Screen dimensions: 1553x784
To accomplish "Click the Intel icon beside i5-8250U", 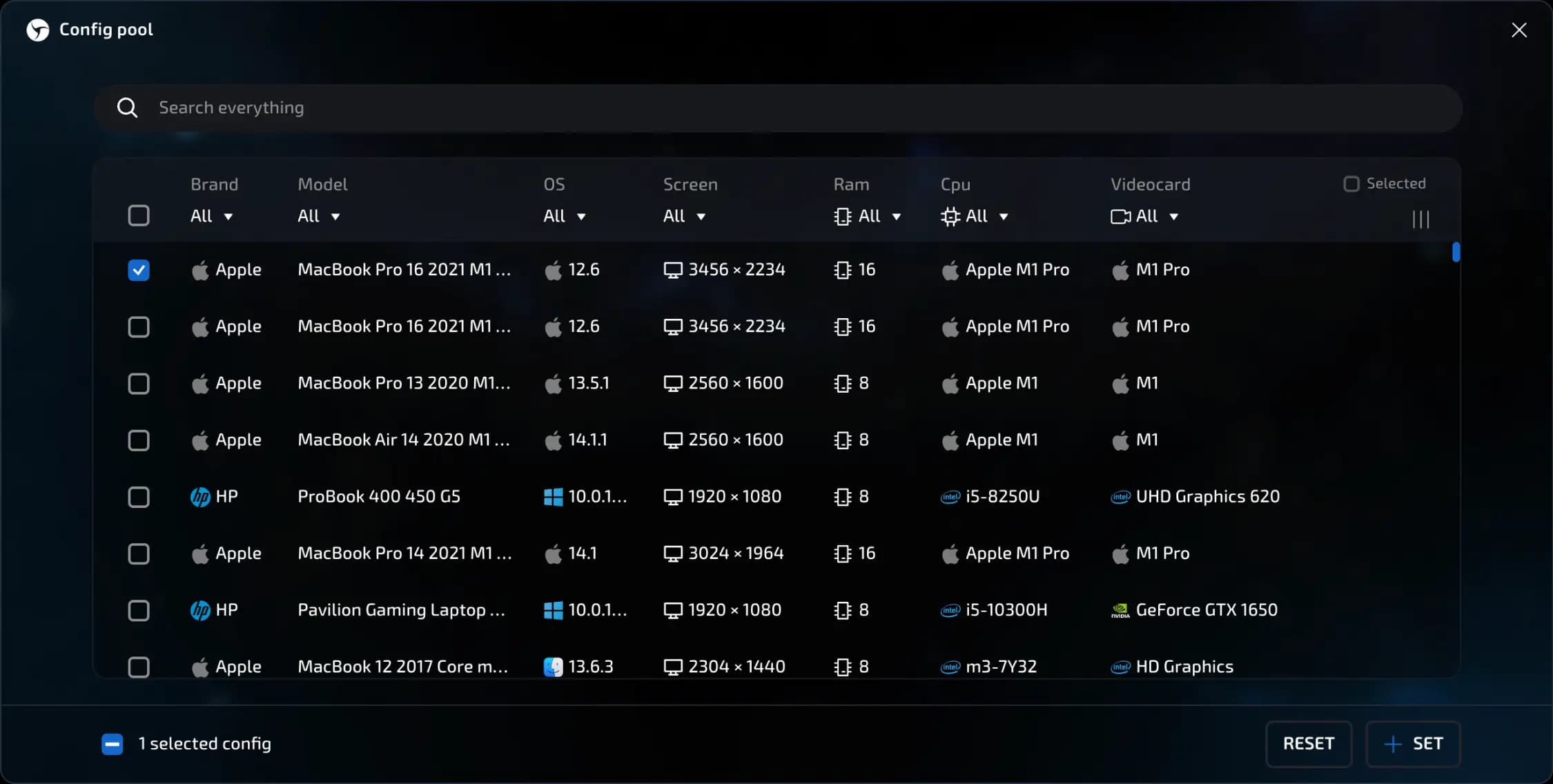I will coord(949,496).
